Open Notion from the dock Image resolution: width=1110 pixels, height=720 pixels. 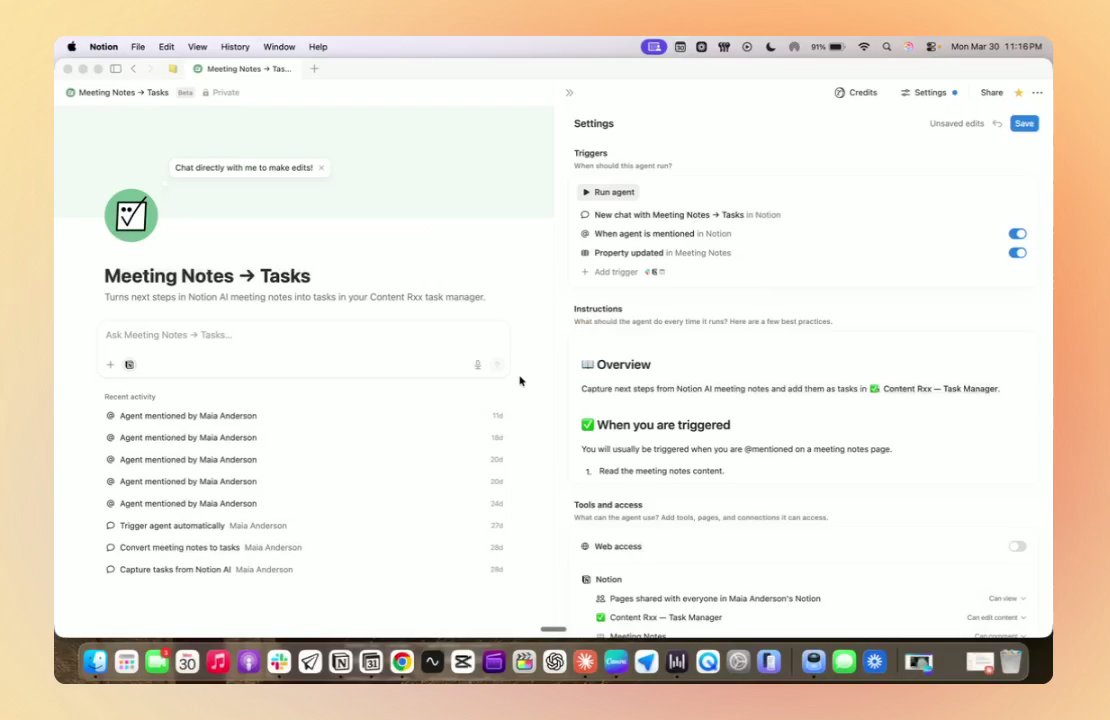[341, 662]
